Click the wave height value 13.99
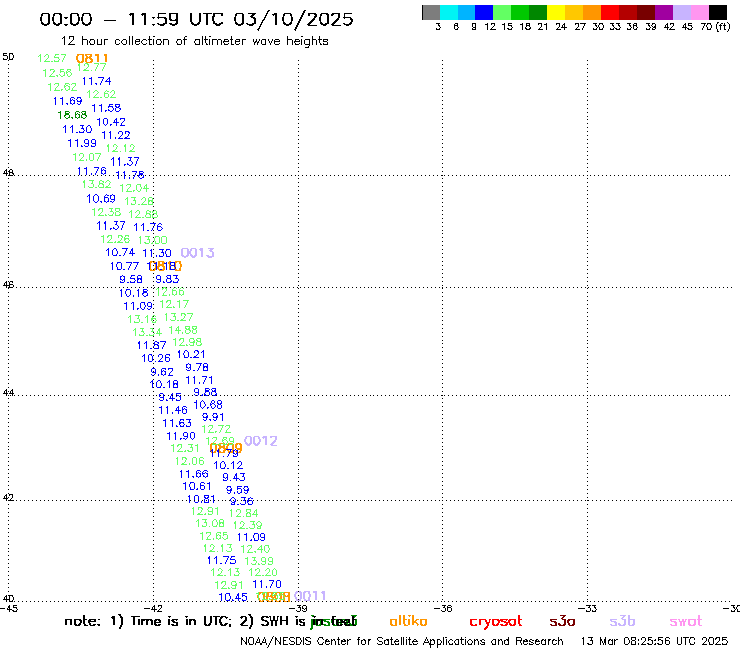The height and width of the screenshot is (650, 740). click(259, 561)
